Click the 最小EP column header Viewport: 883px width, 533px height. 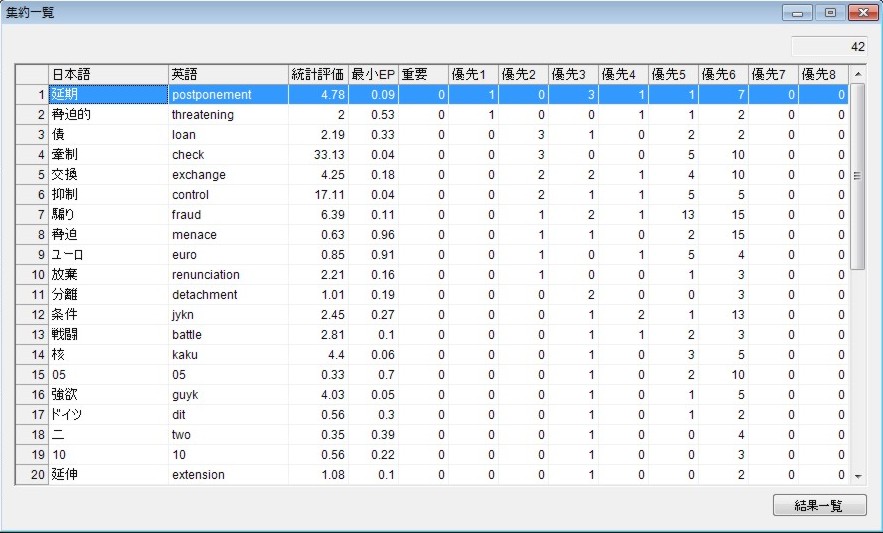(373, 74)
